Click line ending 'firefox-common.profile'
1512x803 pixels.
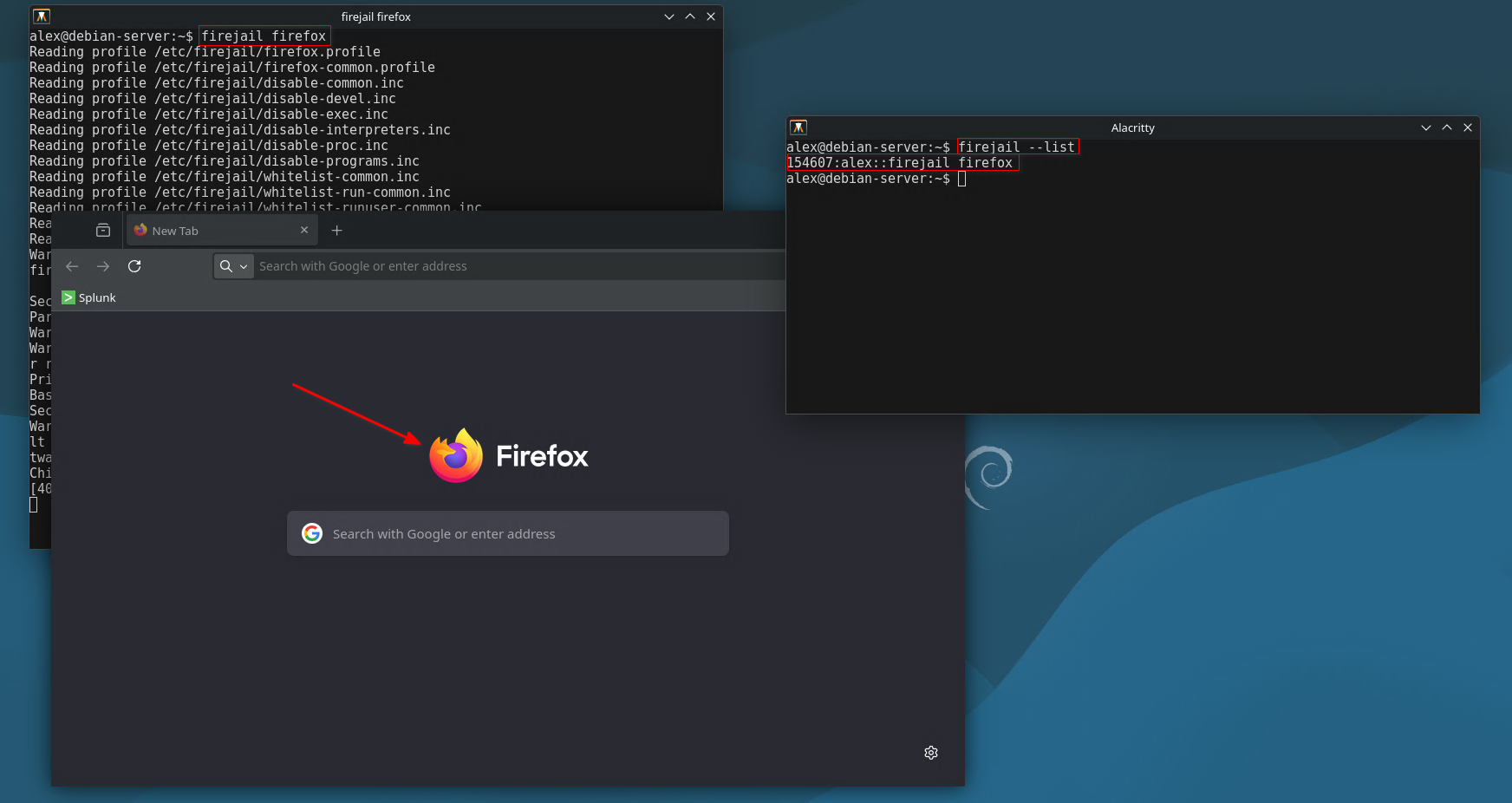point(232,68)
